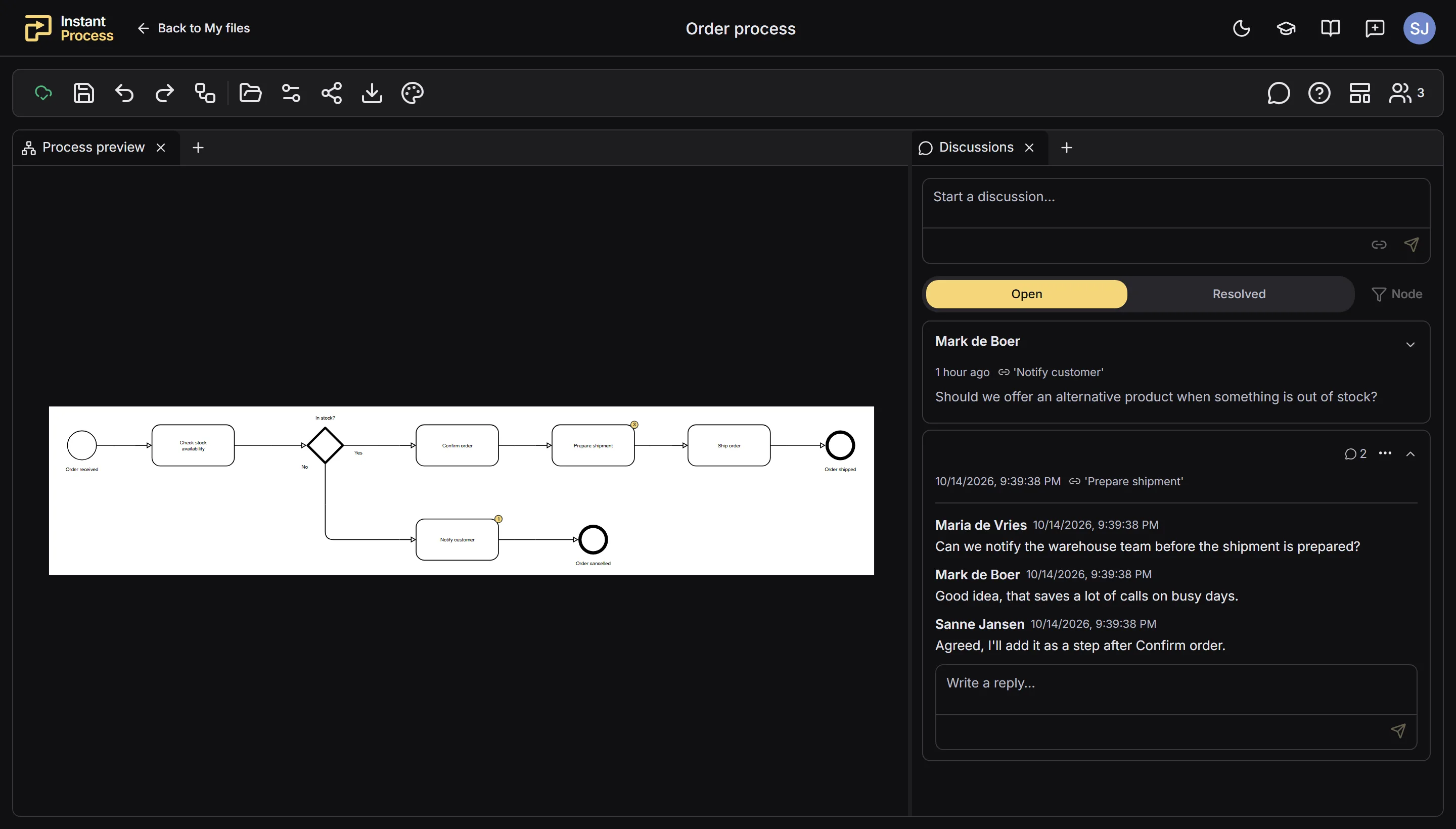Select the Discussions tab
1456x829 pixels.
tap(966, 148)
